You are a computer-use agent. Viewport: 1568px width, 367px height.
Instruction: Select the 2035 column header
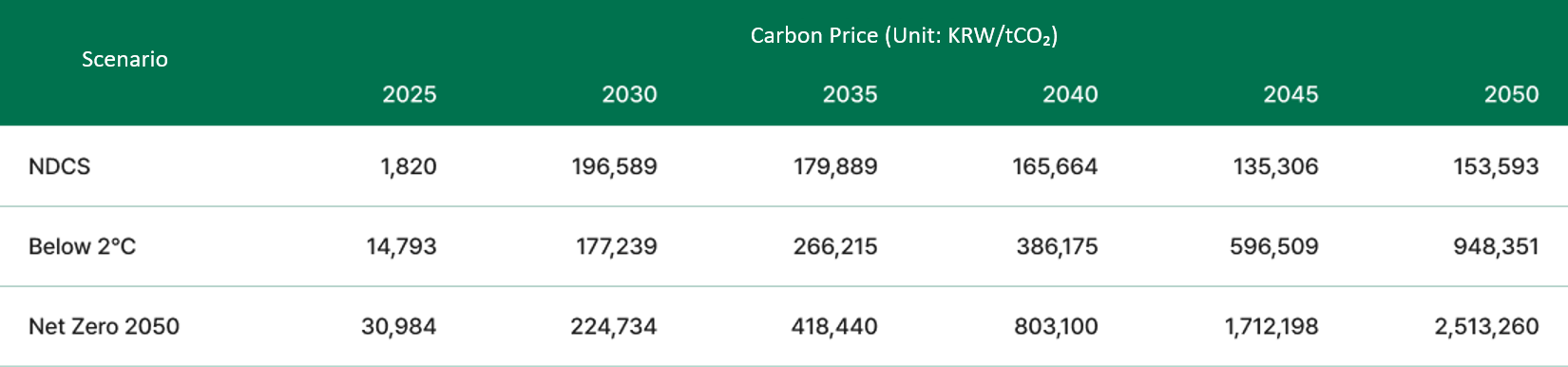850,94
